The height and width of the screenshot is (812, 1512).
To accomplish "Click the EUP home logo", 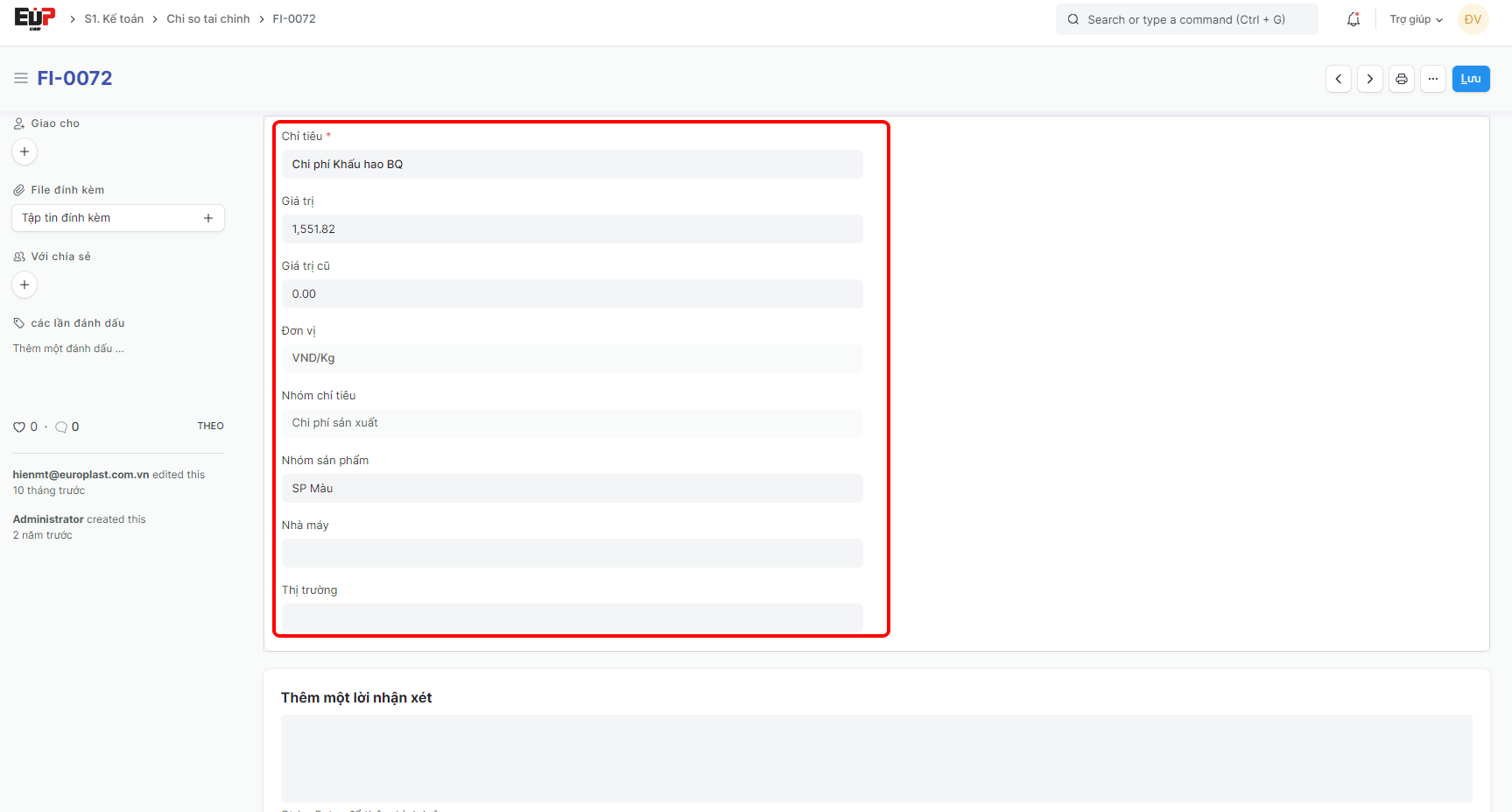I will click(34, 18).
